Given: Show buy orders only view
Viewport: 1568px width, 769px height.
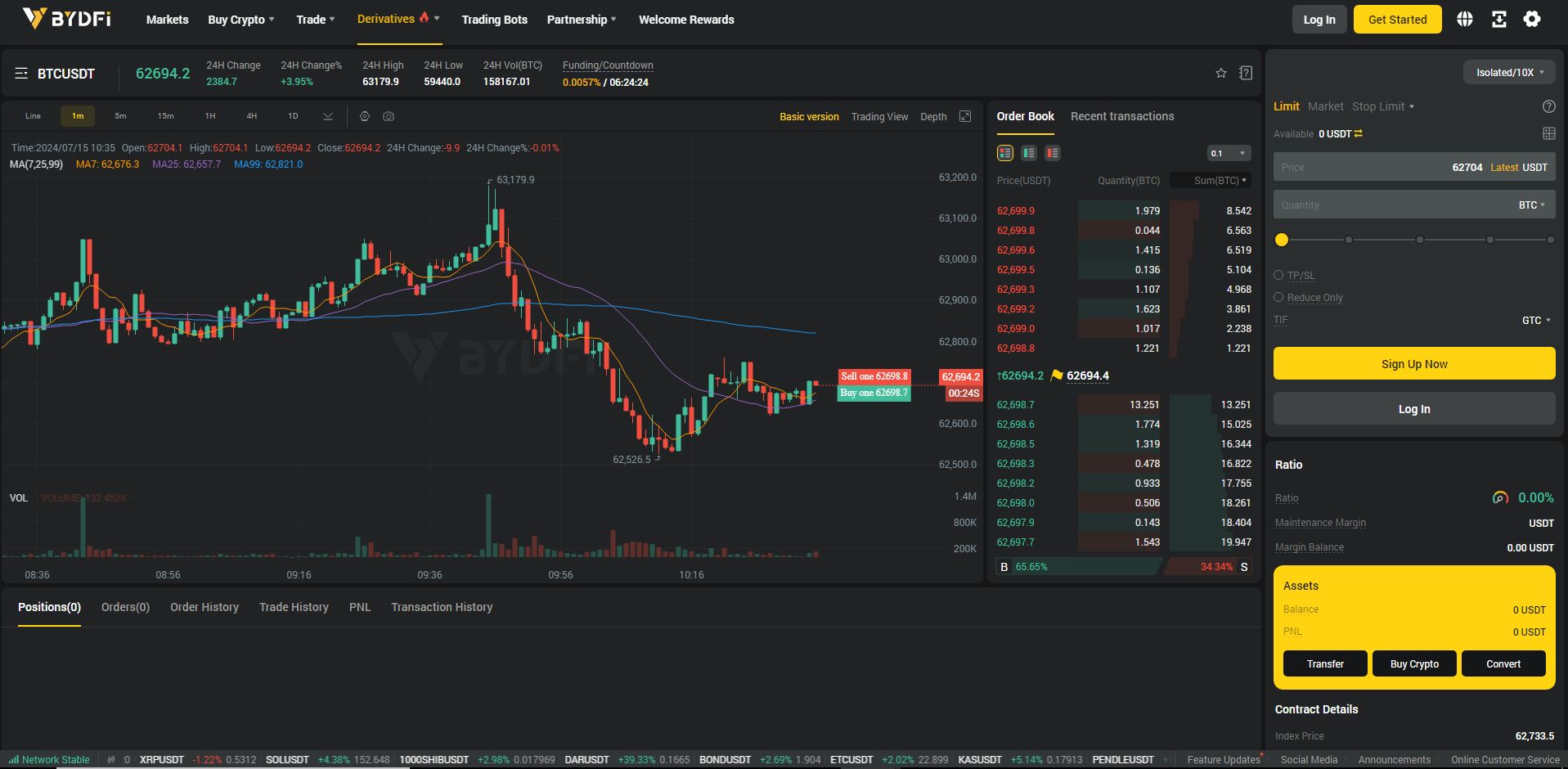Looking at the screenshot, I should (1029, 153).
